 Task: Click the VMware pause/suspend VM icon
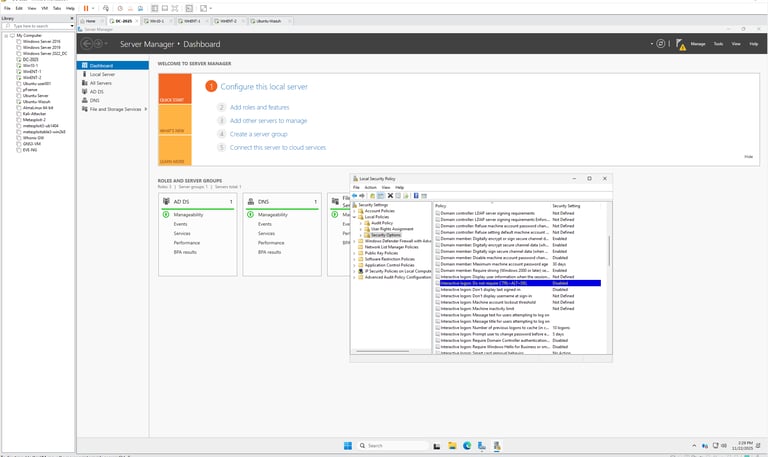pos(86,8)
